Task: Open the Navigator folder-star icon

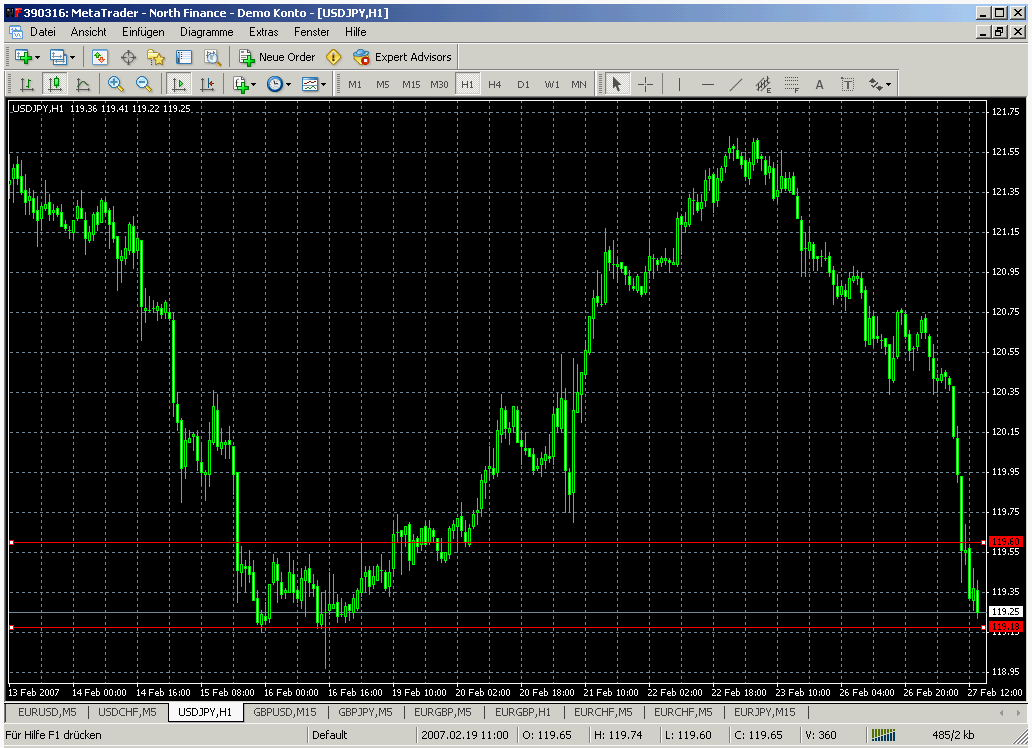Action: click(x=156, y=57)
